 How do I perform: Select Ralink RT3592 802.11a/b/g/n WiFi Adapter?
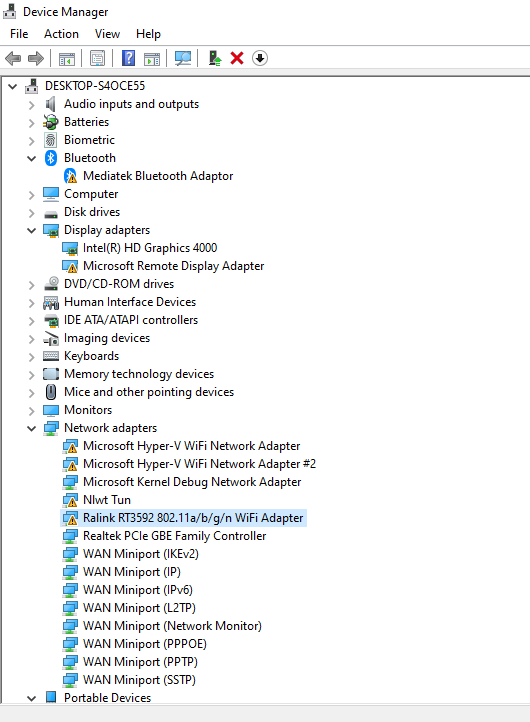[x=193, y=518]
